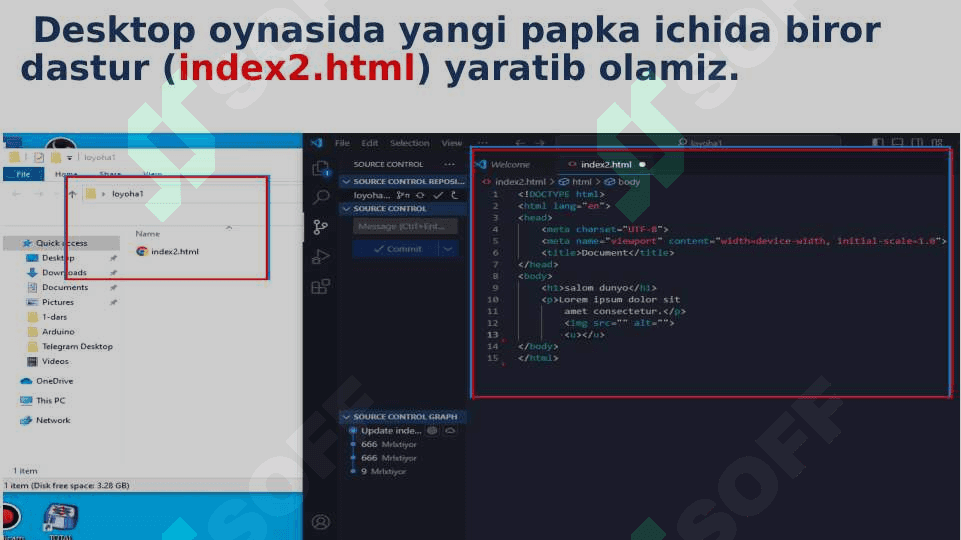The width and height of the screenshot is (961, 540).
Task: Collapse the SOURCE CONTROL REPOSITORIES section
Action: [x=346, y=181]
